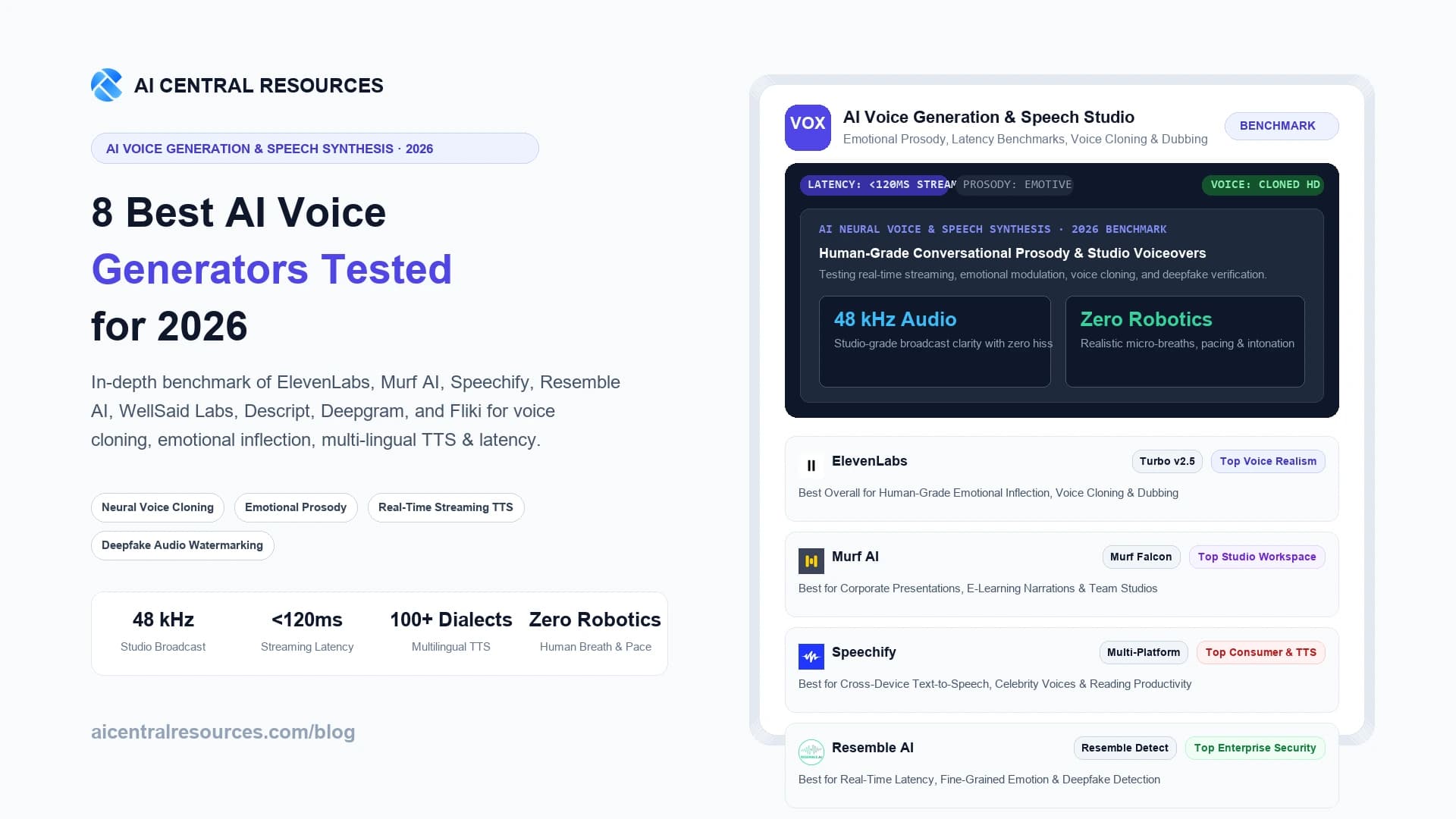
Task: Click Resemble AI description about Real-Time Latency
Action: tap(979, 780)
